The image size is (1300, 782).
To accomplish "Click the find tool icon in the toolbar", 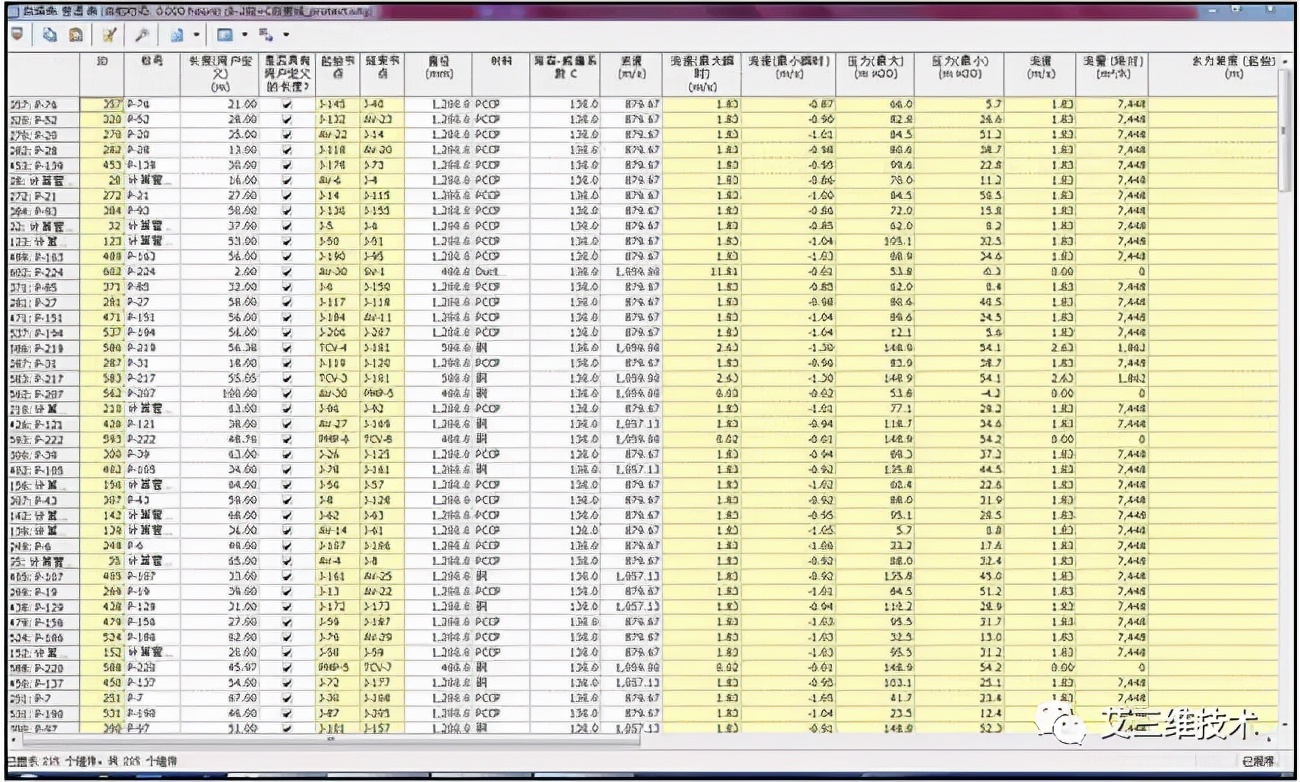I will [142, 35].
